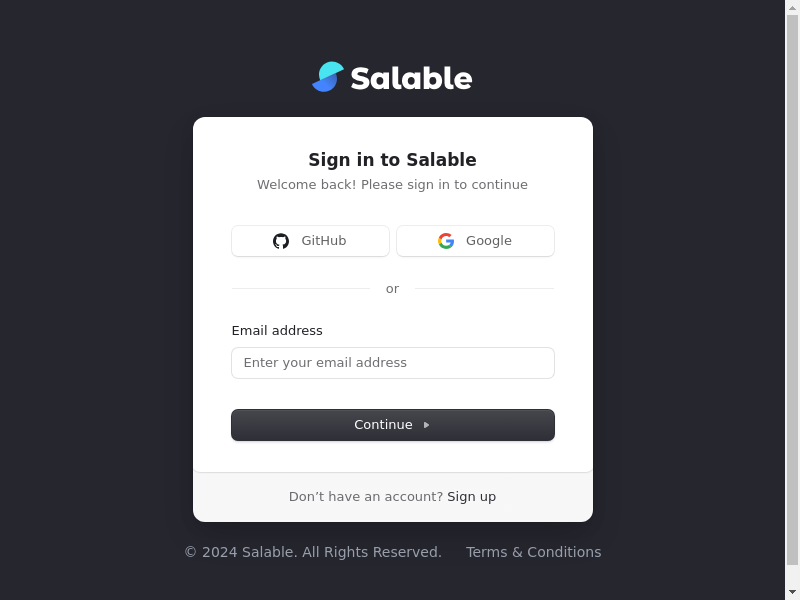The image size is (800, 600).
Task: Click the multicolor Google G icon
Action: 446,241
